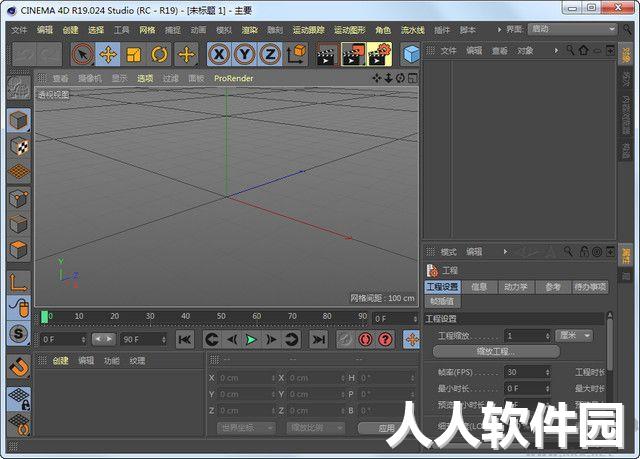Click the Planar Workplane icon
Screen dimensions: 640x459
[19, 424]
